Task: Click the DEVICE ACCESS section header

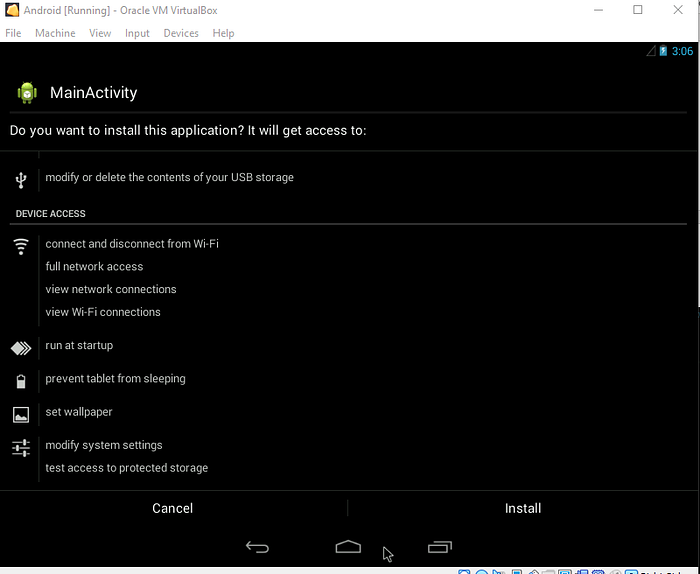Action: click(50, 214)
